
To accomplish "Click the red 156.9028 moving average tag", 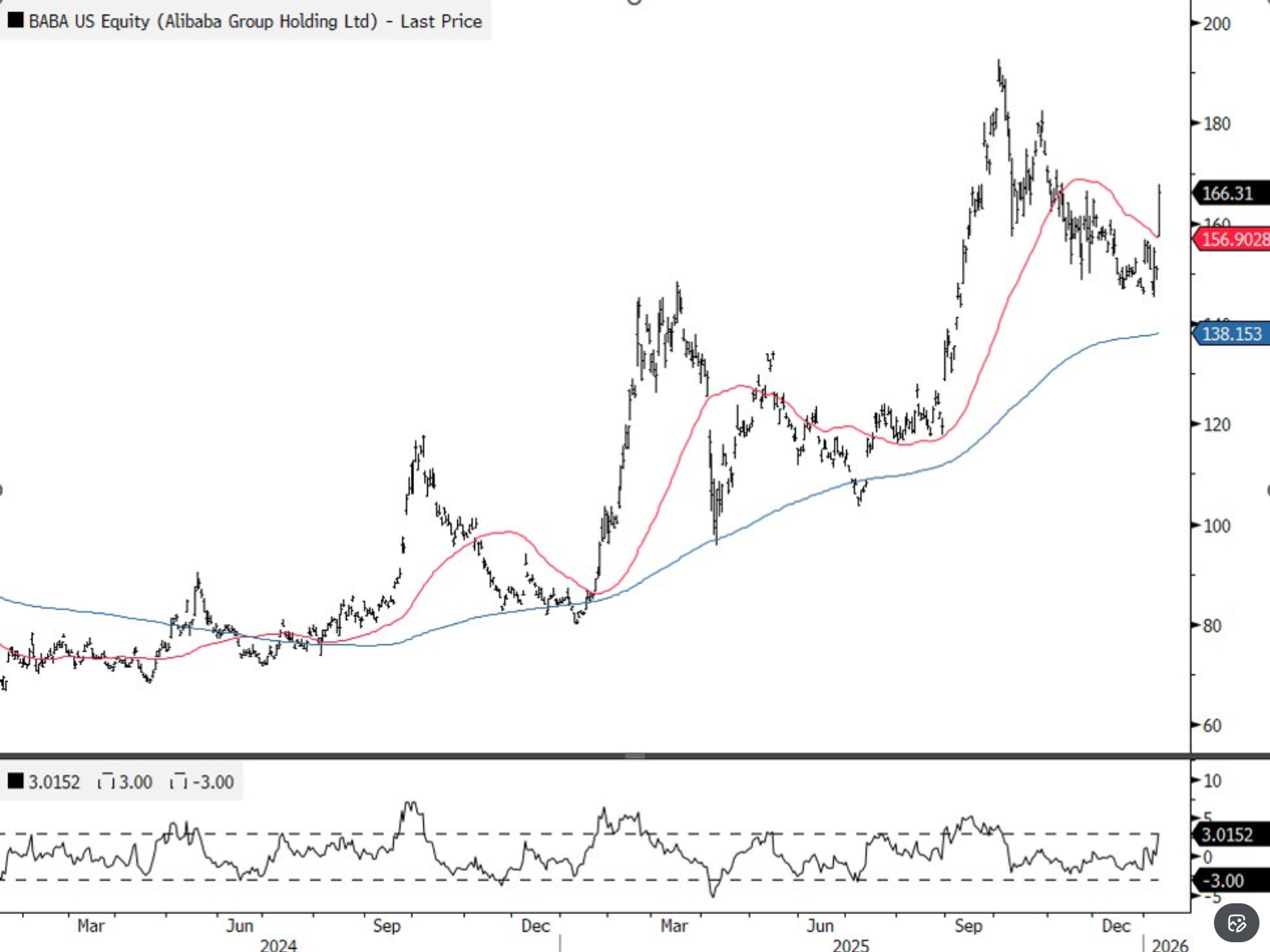I will point(1233,239).
